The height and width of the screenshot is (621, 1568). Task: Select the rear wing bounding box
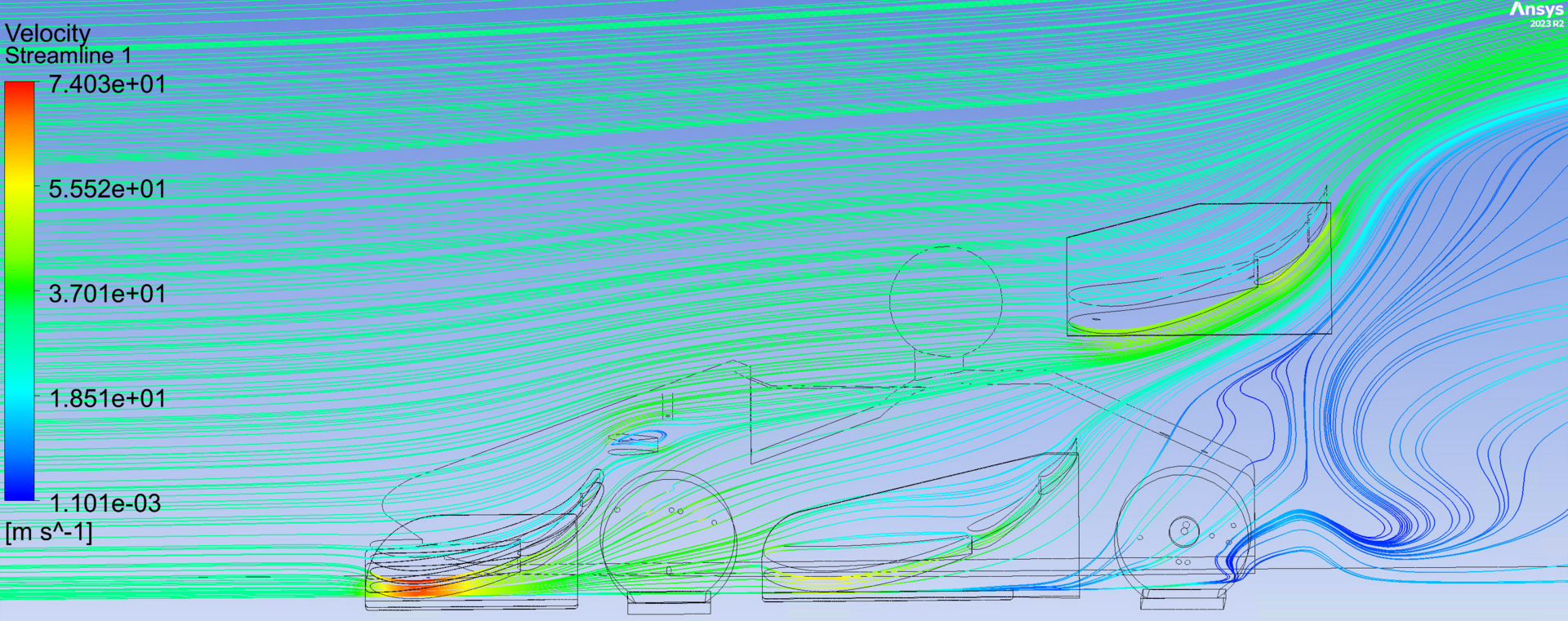[x=1198, y=269]
